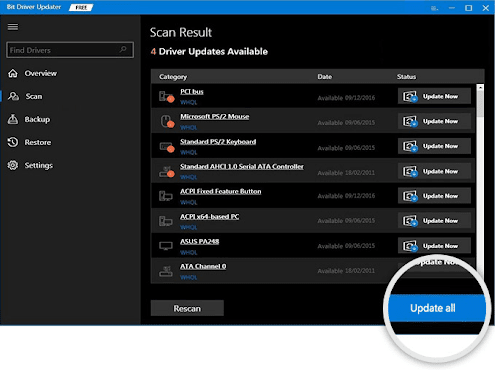Click the FREE badge in title bar

pos(81,7)
